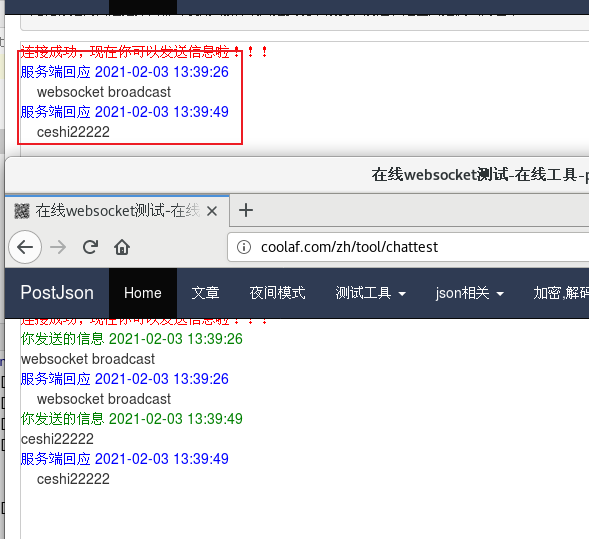
Task: Open the PostJson brand link
Action: pyautogui.click(x=57, y=293)
